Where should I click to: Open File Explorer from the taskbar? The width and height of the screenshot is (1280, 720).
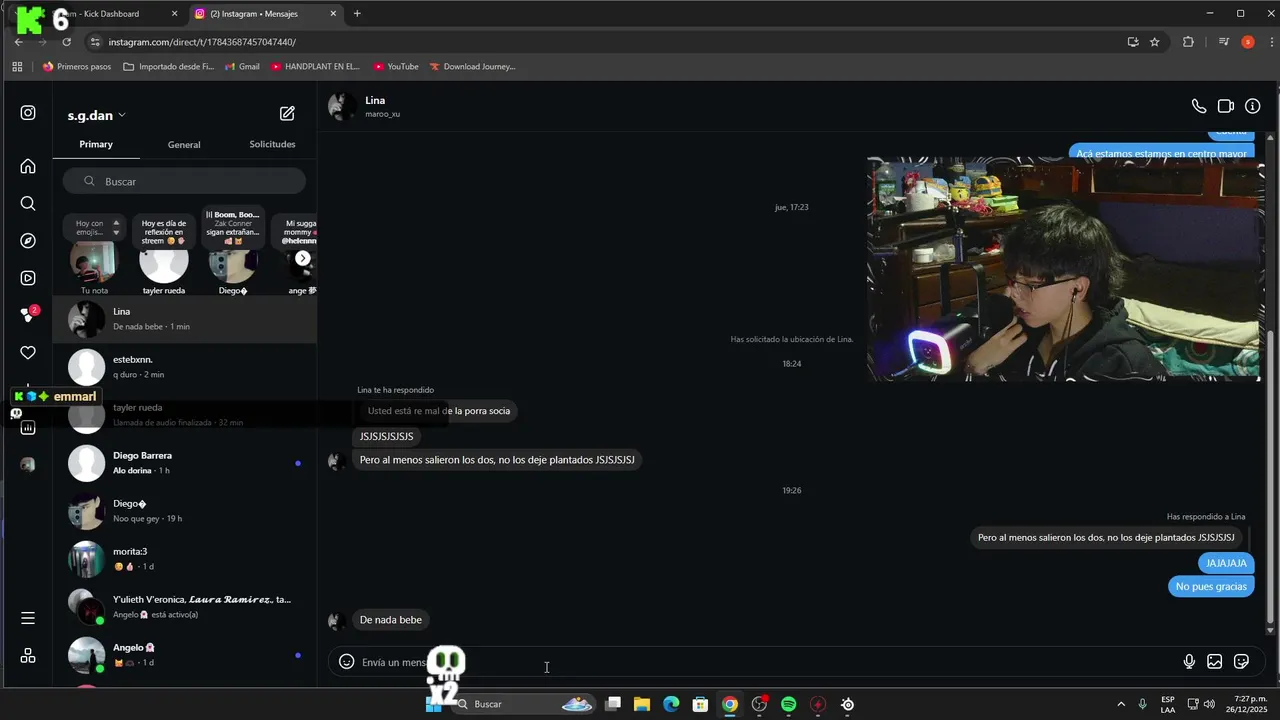[642, 704]
